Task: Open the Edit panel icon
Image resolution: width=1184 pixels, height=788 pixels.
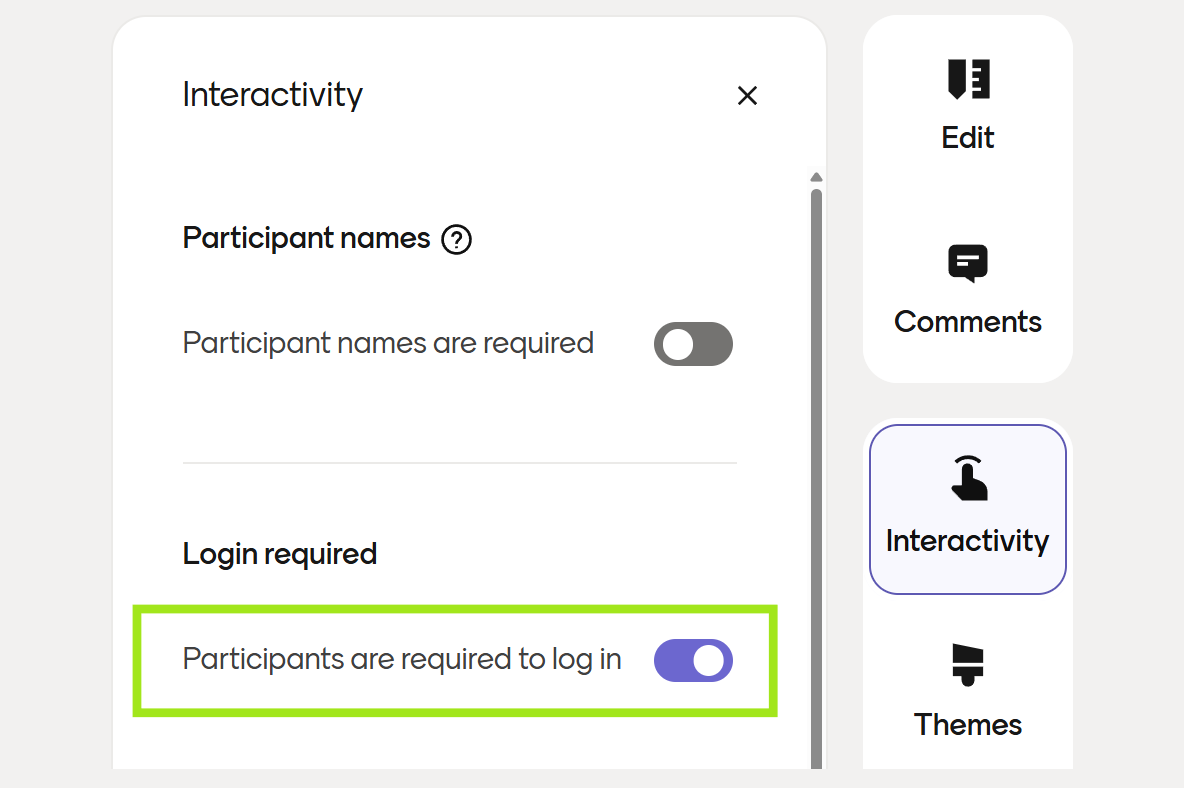Action: 968,79
